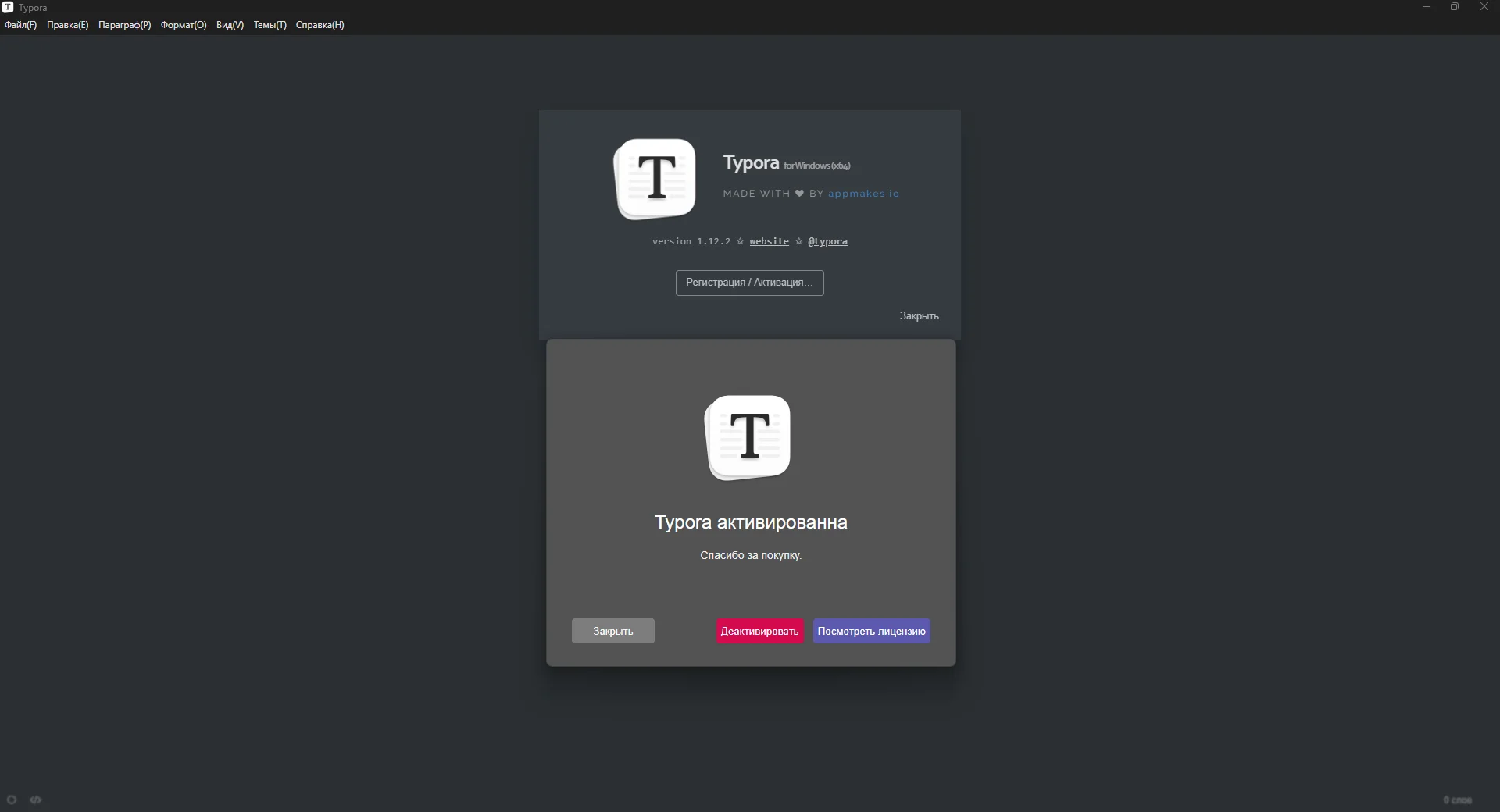Click the Typora logo in the About panel
Screen dimensions: 1500x812
pos(655,179)
